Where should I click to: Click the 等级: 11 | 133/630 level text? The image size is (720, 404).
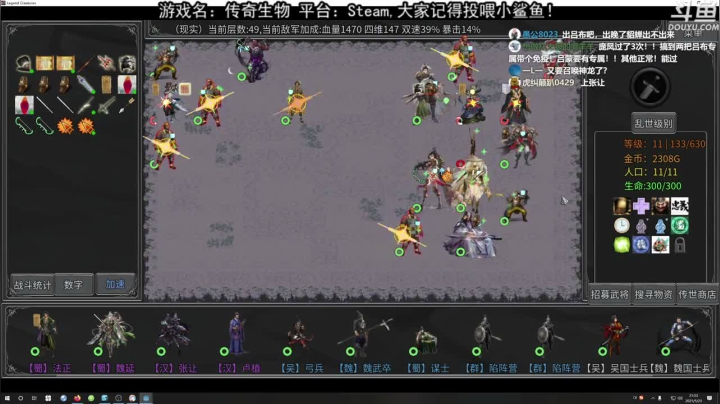[x=664, y=144]
